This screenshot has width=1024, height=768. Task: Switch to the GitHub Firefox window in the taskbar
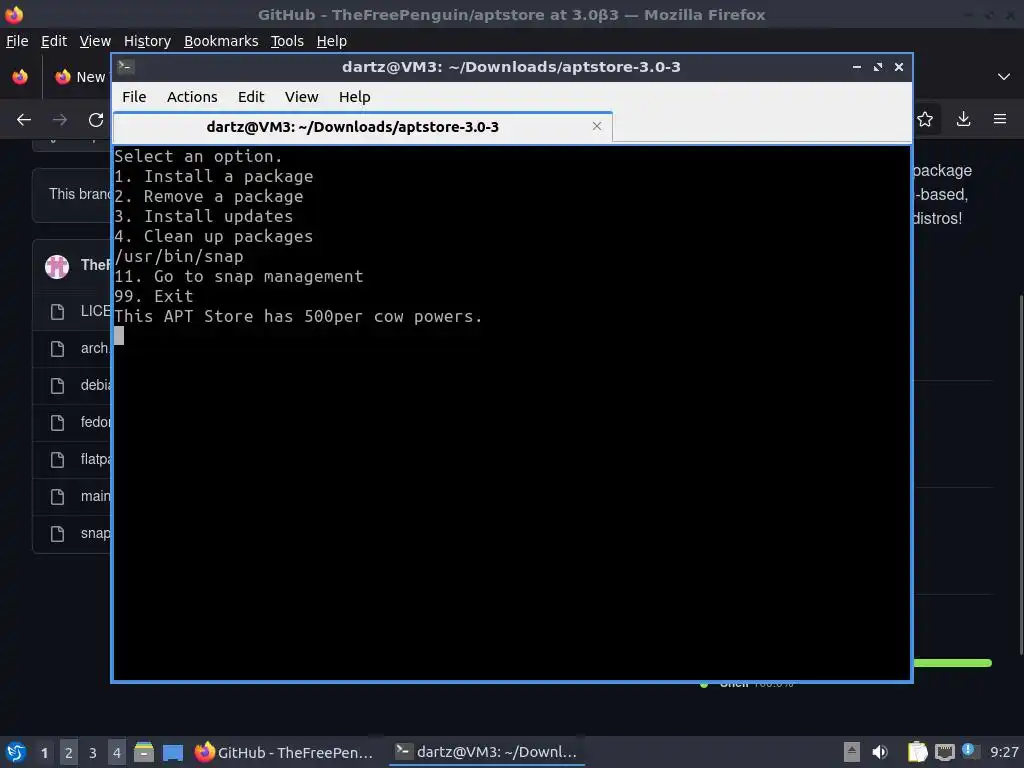click(x=285, y=752)
